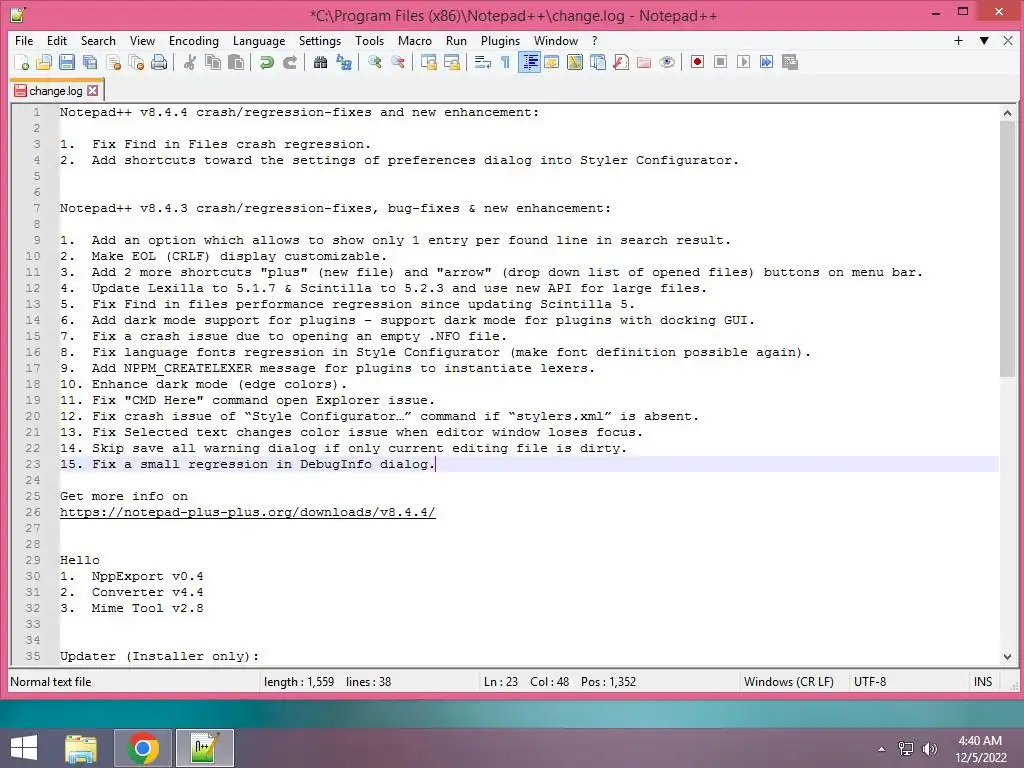Open the Tools menu
Screen dimensions: 1024x768
point(370,40)
